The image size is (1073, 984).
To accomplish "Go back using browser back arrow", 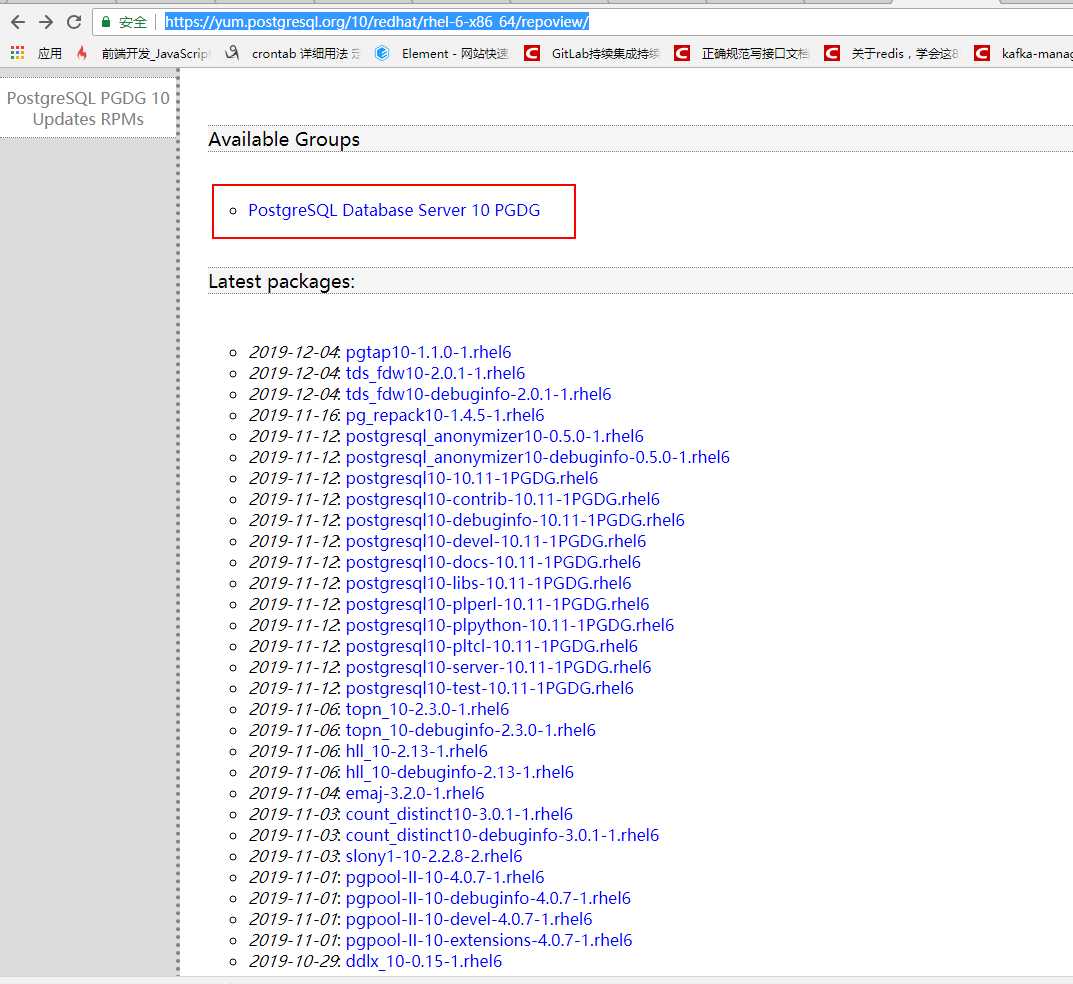I will [18, 22].
